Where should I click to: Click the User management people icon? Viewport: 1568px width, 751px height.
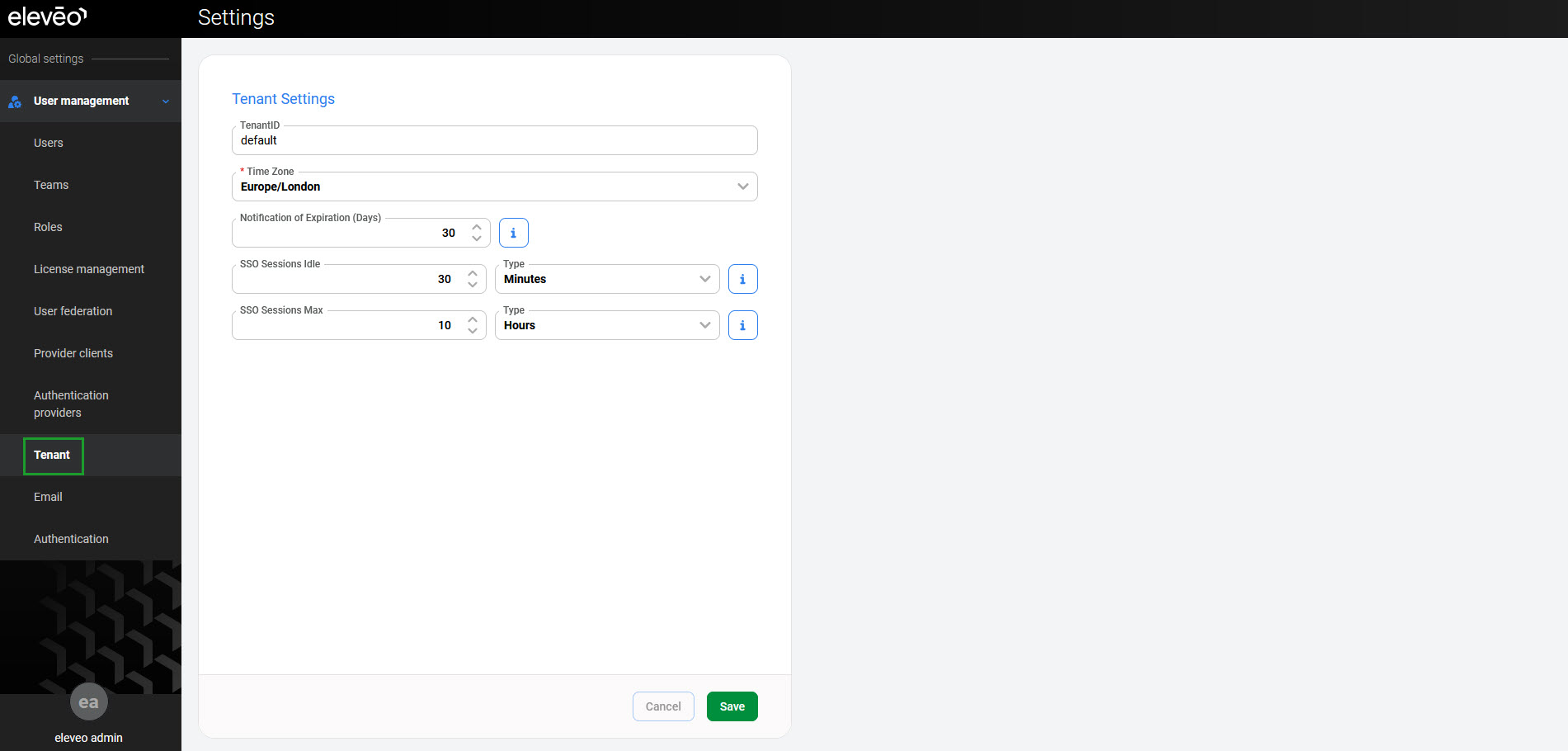pyautogui.click(x=15, y=102)
